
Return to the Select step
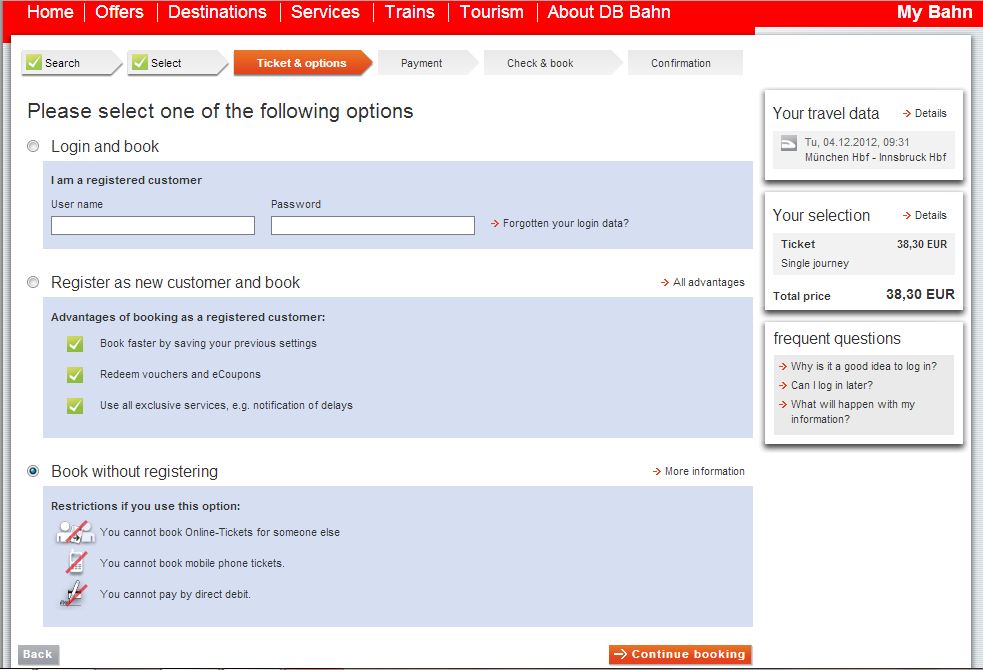coord(177,63)
